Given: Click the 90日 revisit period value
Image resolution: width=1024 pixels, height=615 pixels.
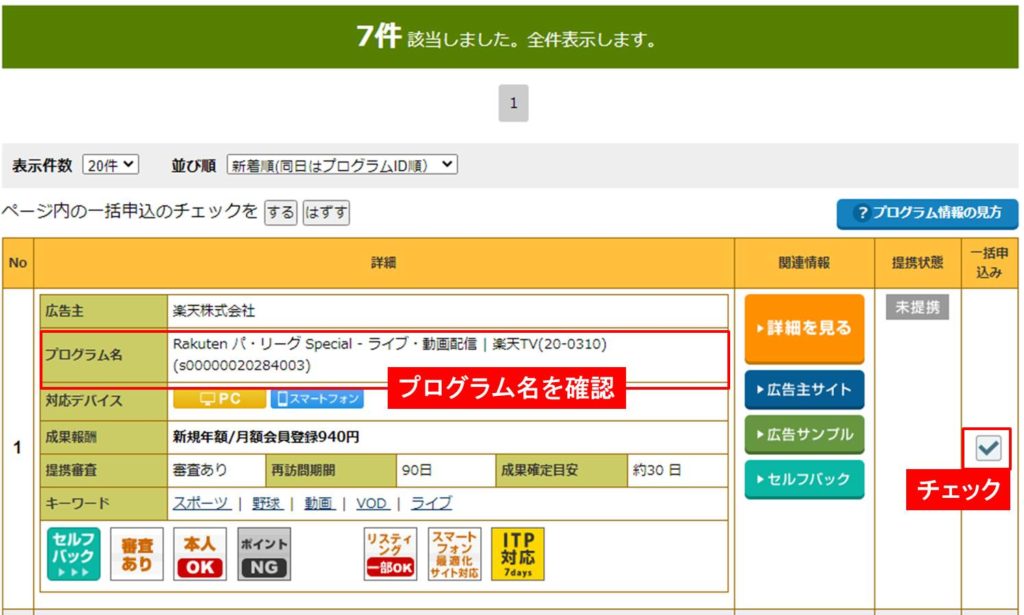Looking at the screenshot, I should 417,470.
